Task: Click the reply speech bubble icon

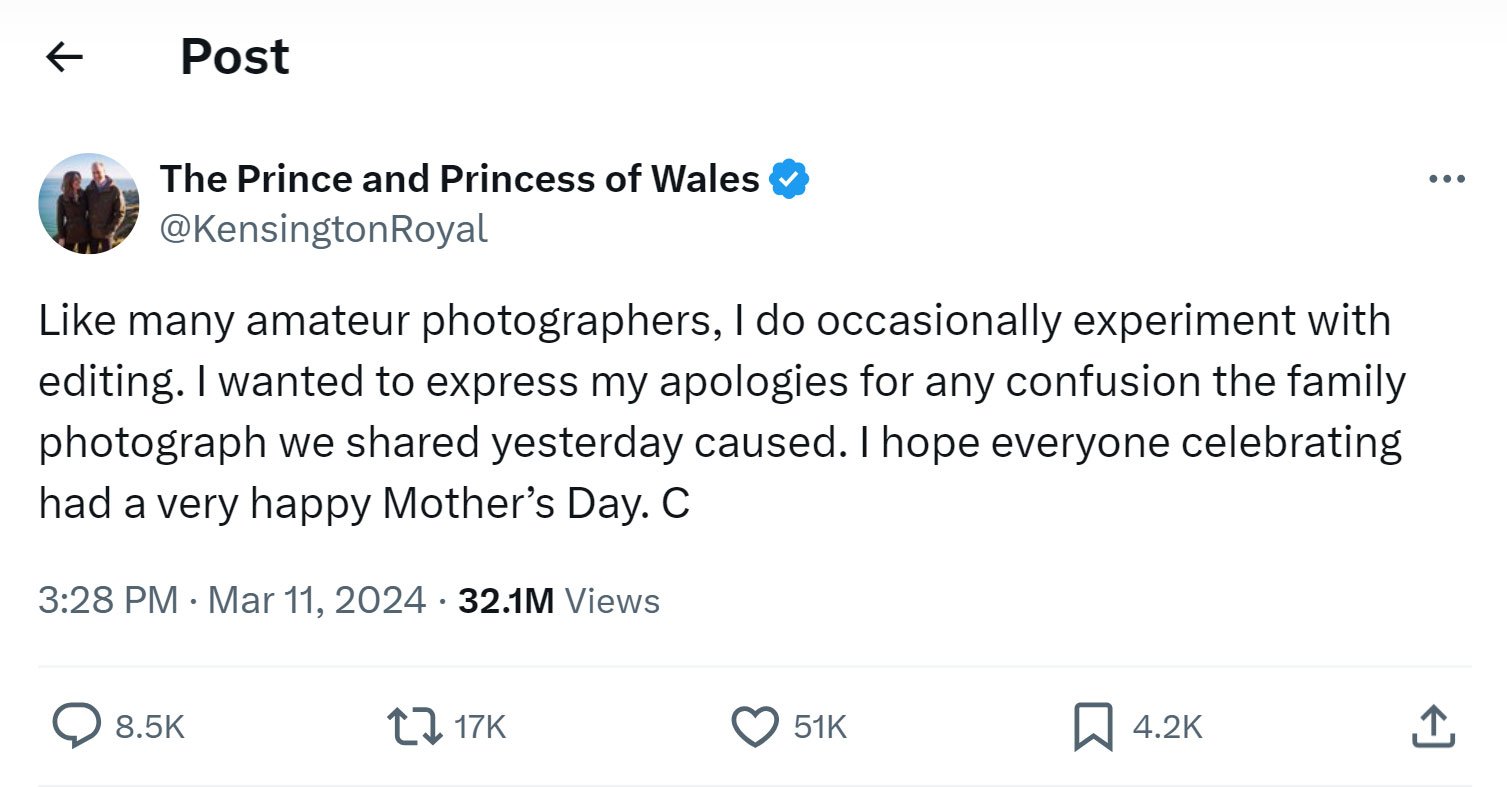Action: tap(76, 727)
